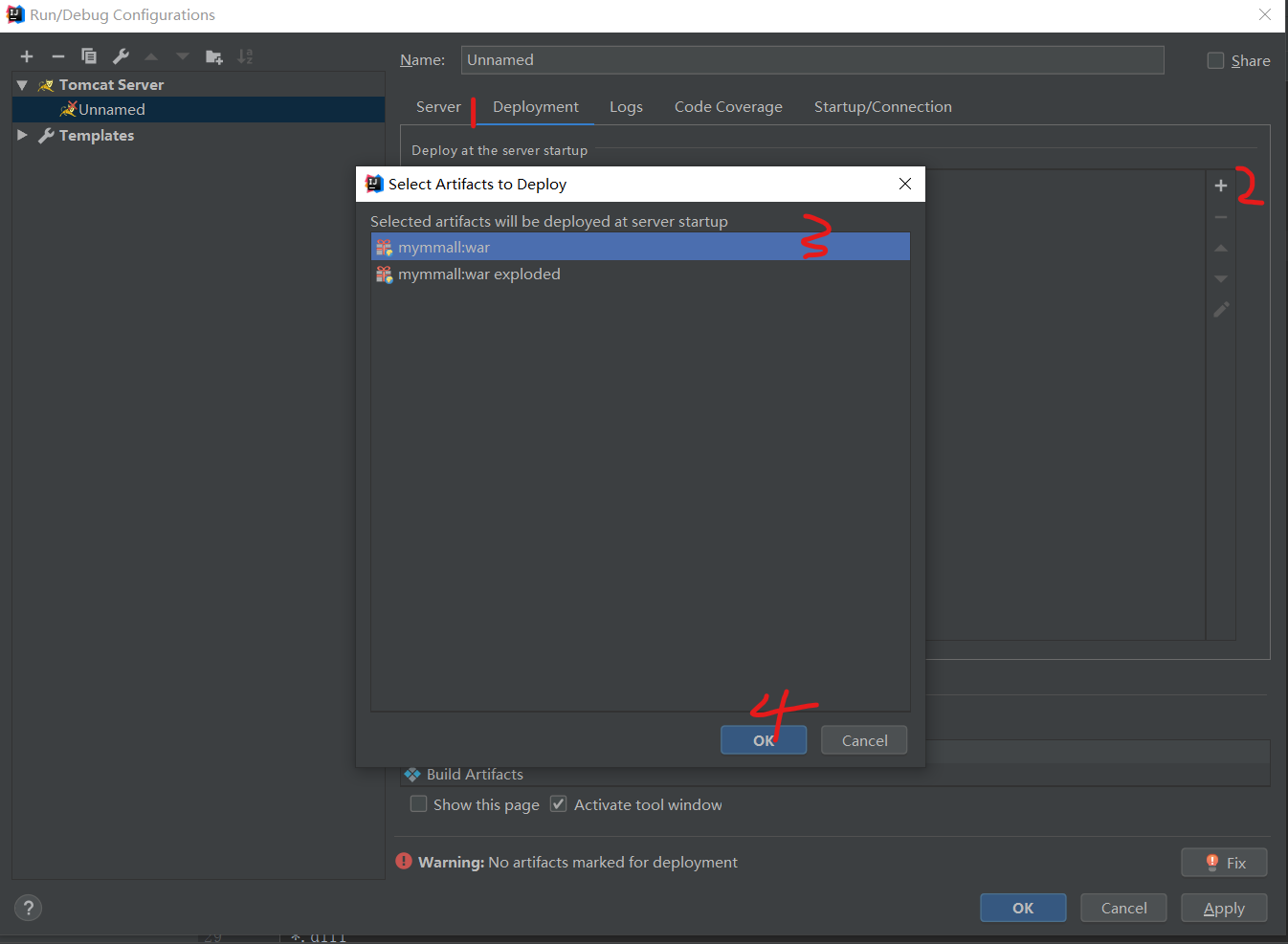Enable Show this page checkbox
The height and width of the screenshot is (944, 1288).
418,804
